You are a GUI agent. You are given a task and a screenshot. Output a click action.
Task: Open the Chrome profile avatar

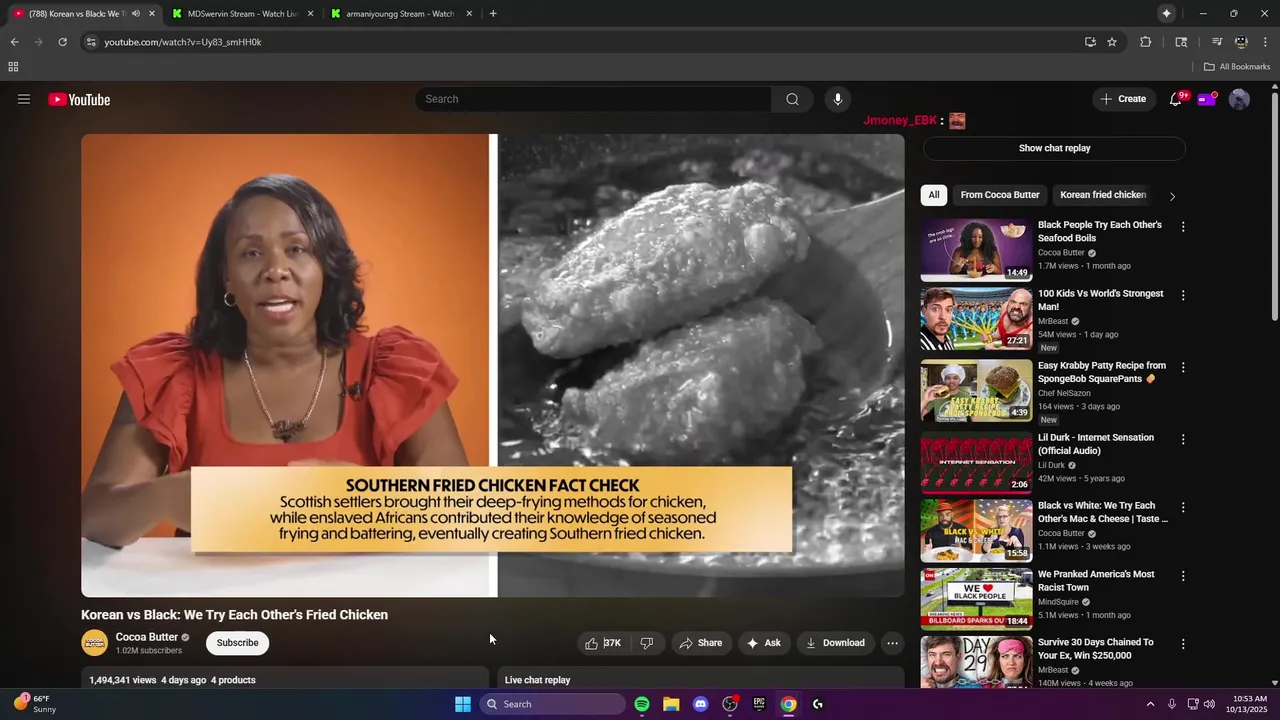click(1241, 42)
